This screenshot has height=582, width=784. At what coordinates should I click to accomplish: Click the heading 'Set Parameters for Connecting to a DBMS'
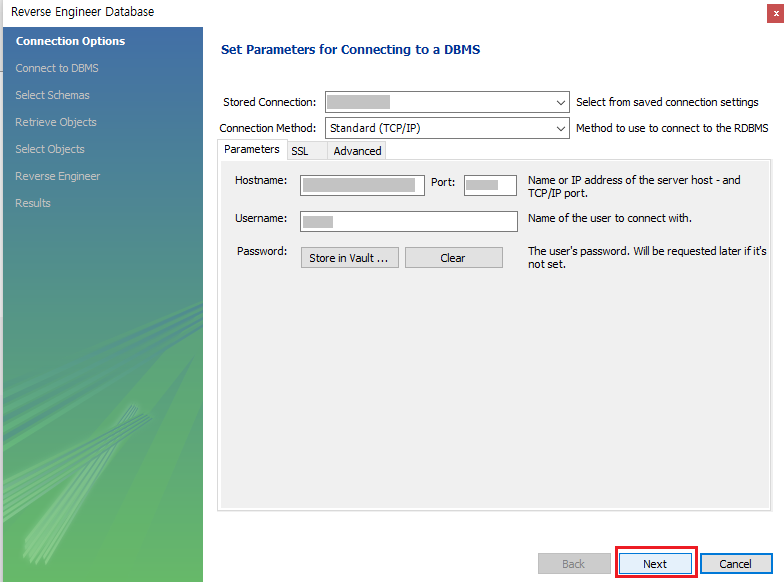350,50
